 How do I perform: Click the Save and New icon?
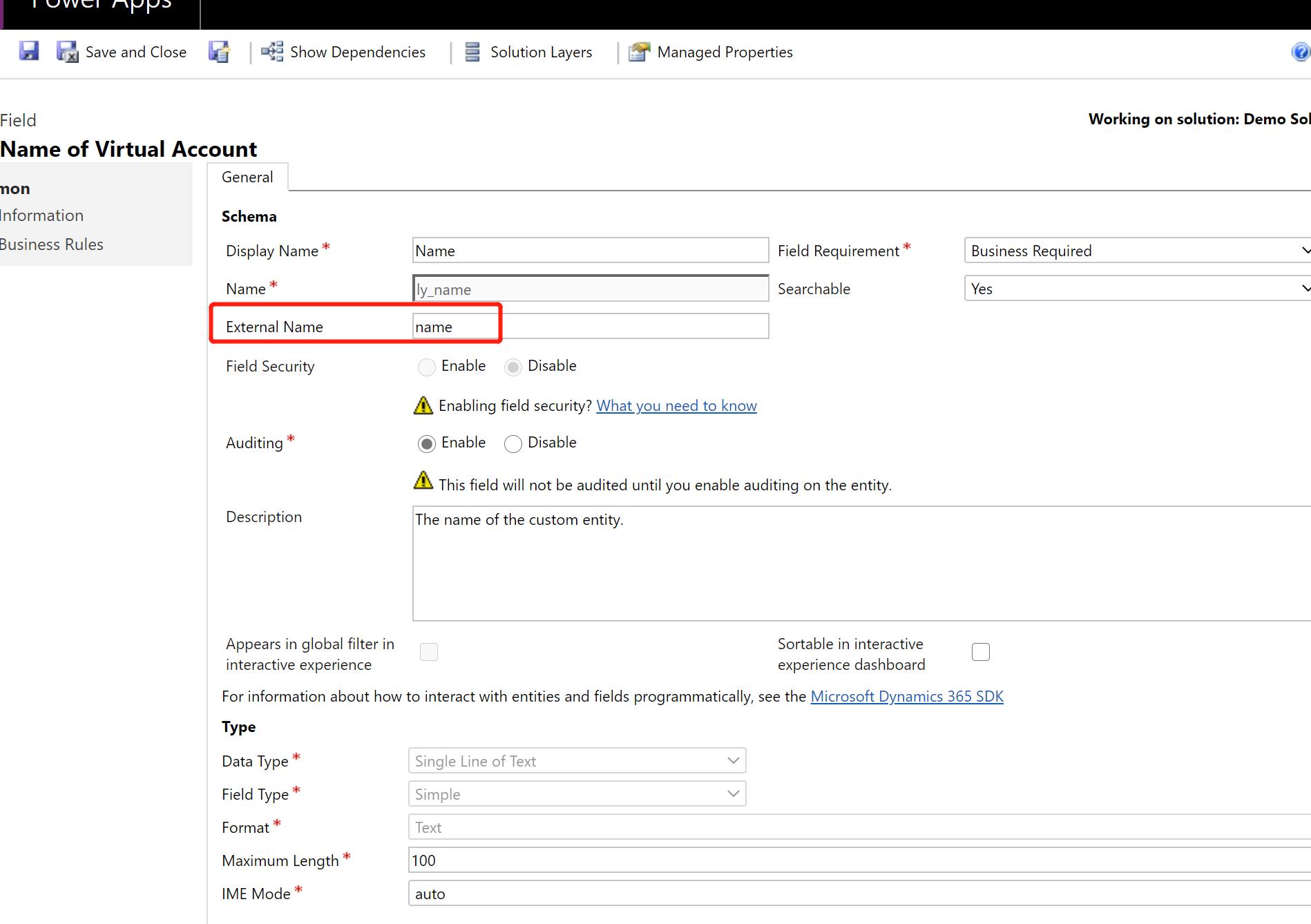click(x=220, y=52)
